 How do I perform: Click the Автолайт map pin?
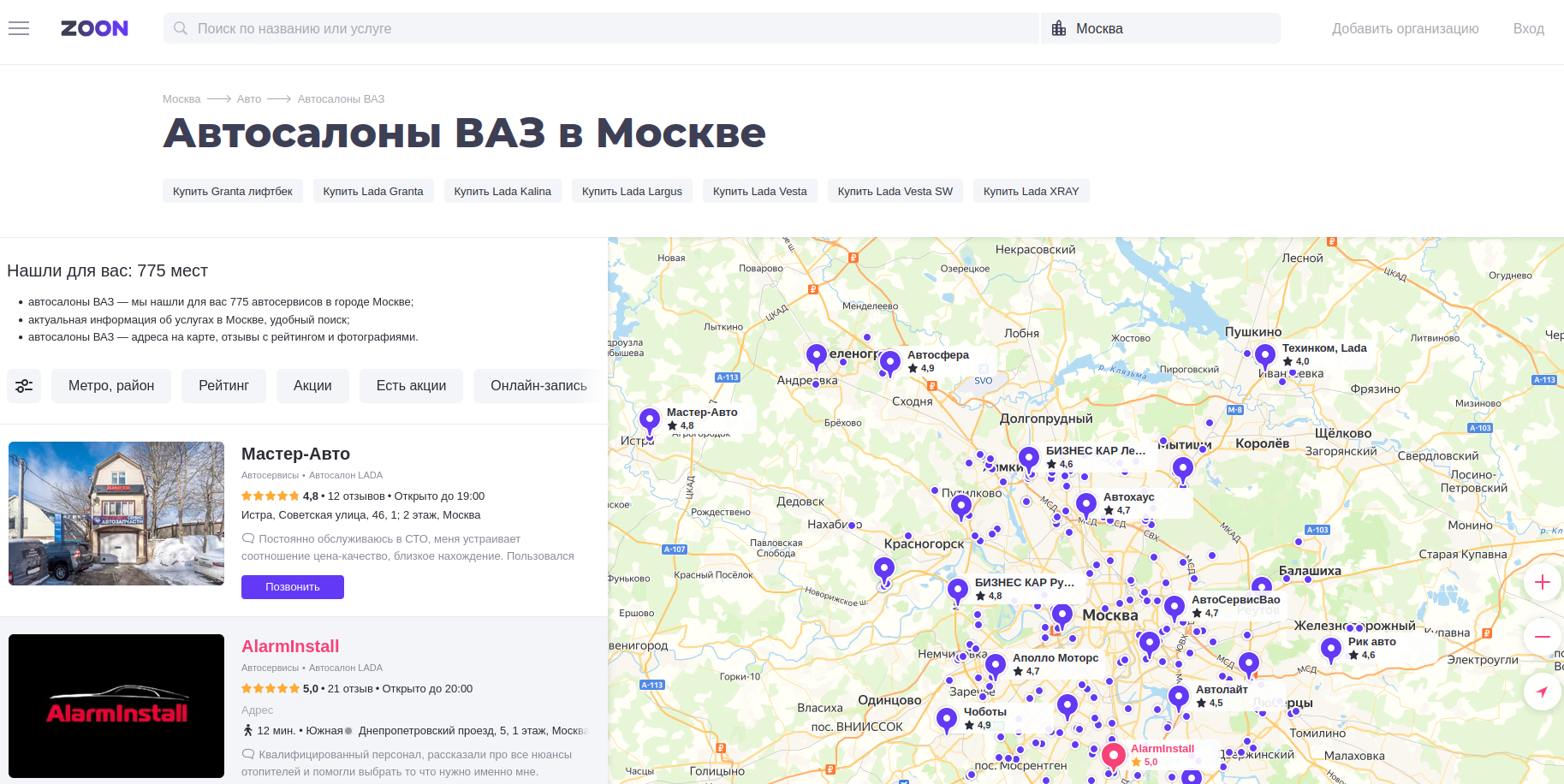(1179, 698)
